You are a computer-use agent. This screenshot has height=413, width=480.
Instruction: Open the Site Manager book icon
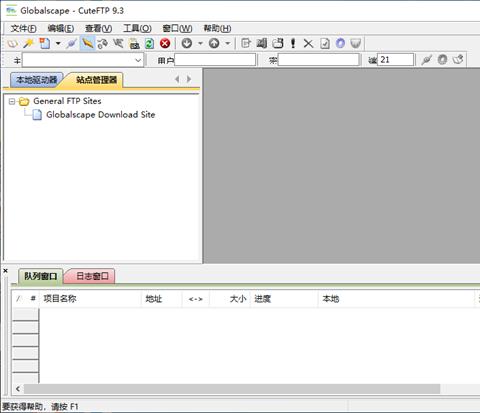[13, 43]
